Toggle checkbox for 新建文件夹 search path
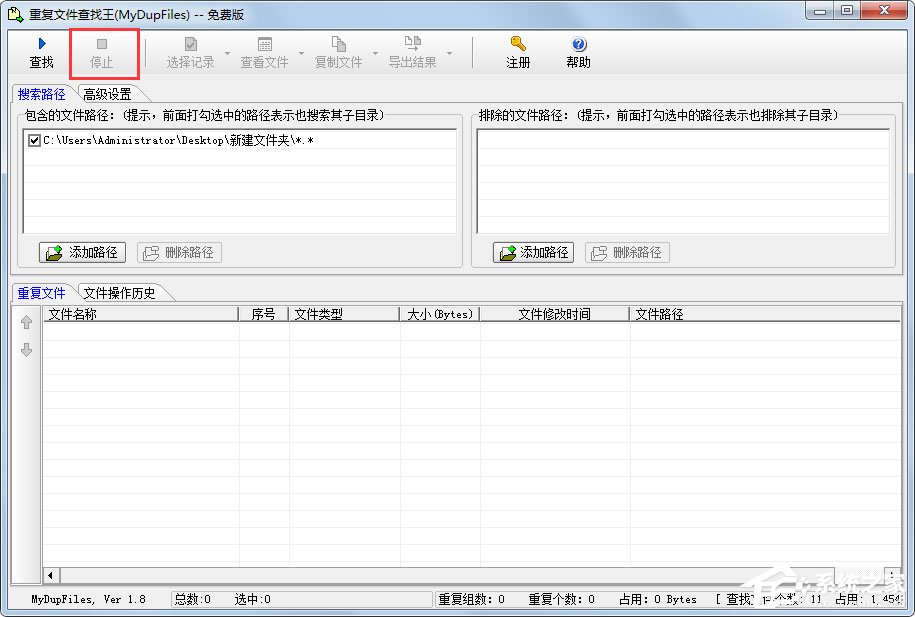Image resolution: width=915 pixels, height=617 pixels. (x=34, y=140)
